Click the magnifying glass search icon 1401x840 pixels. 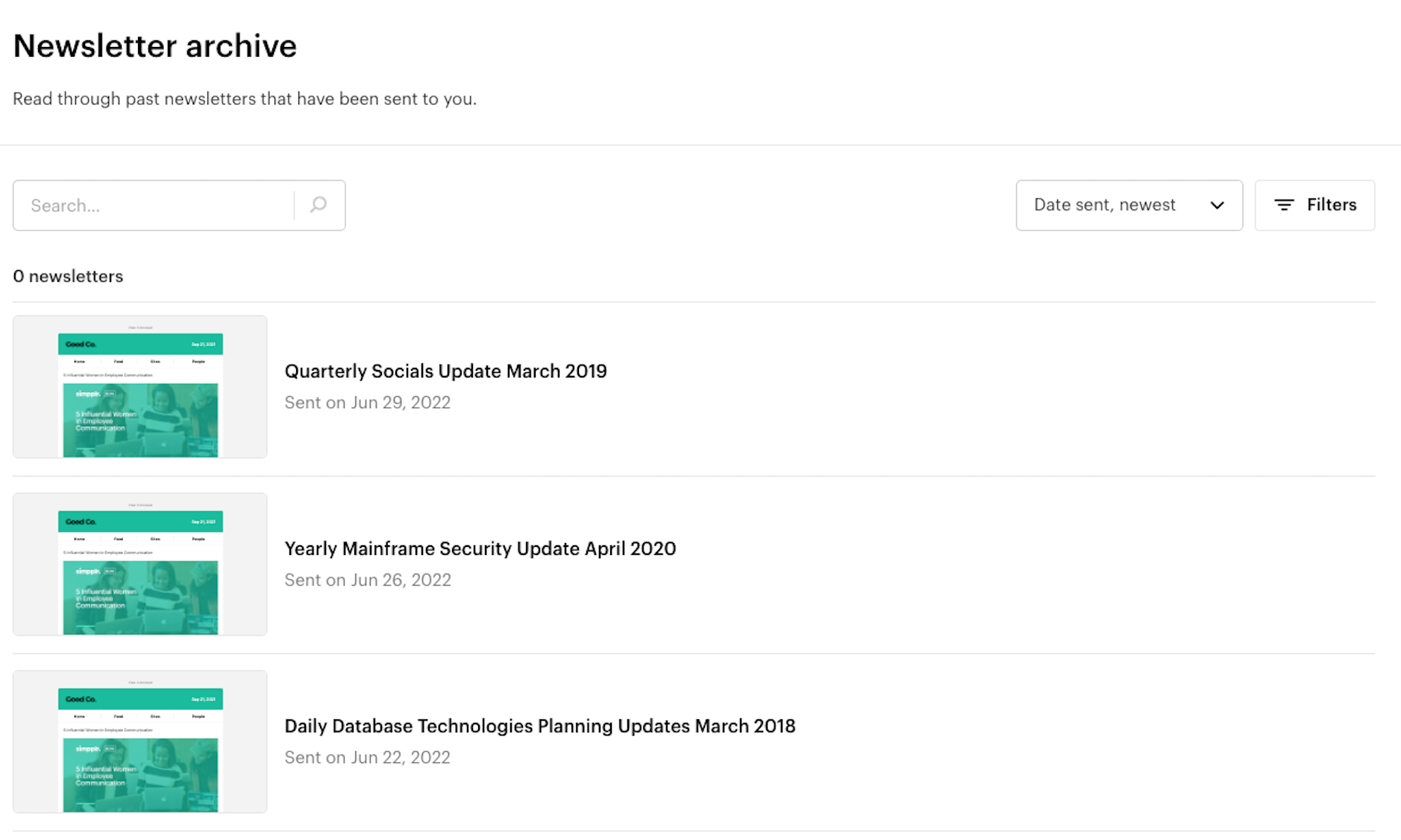[x=319, y=205]
